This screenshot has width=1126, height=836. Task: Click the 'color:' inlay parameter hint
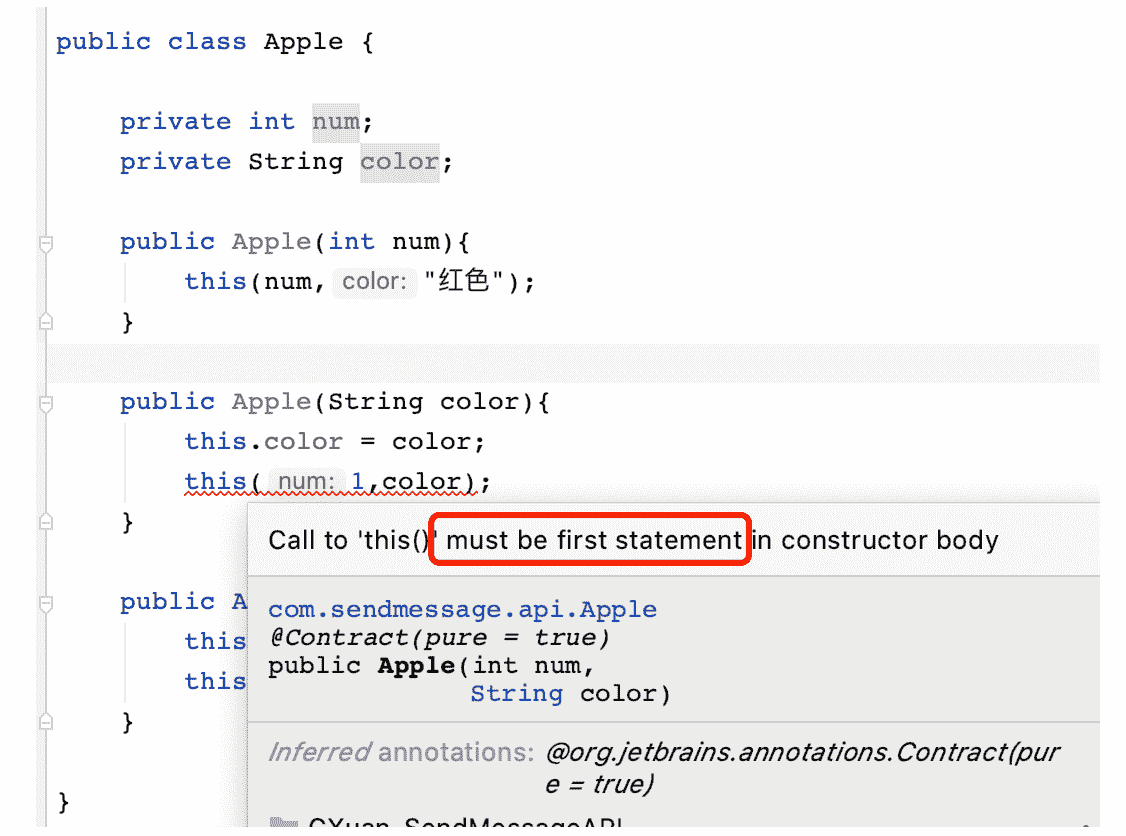(374, 282)
